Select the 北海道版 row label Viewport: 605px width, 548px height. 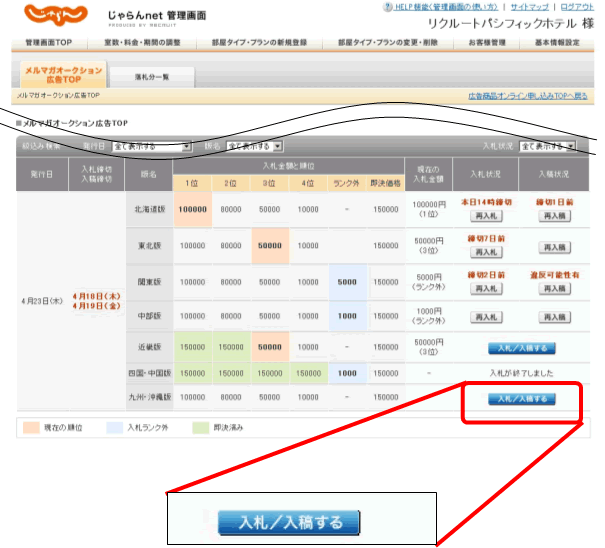pos(150,209)
